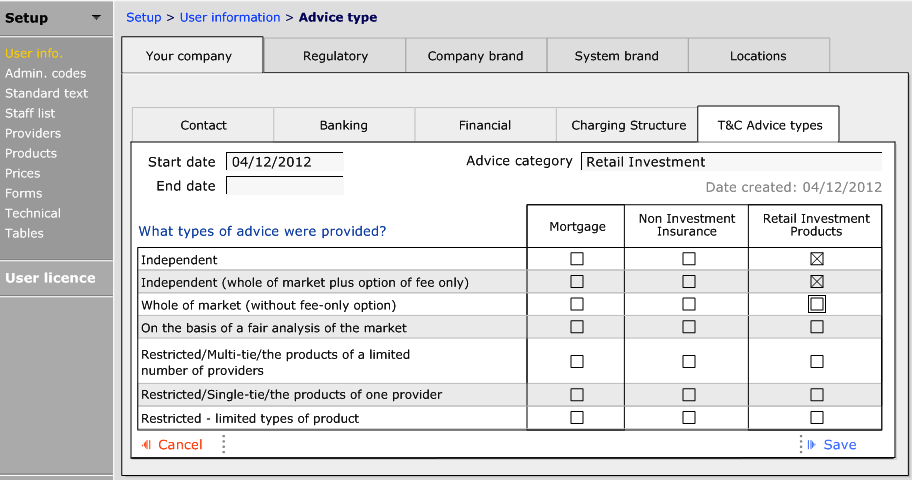Select Providers from the sidebar menu

[33, 133]
